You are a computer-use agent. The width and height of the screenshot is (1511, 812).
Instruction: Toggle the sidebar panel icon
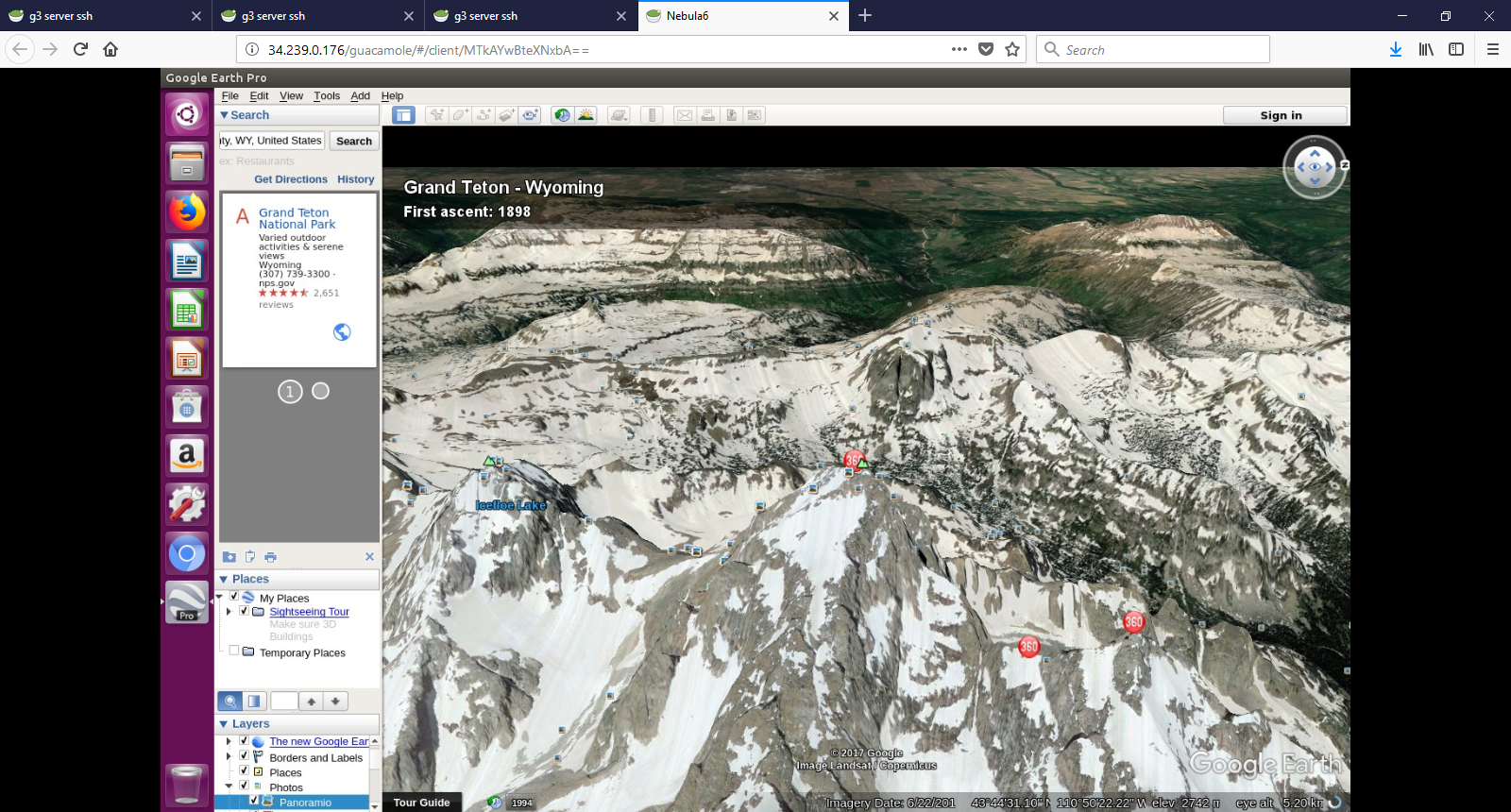click(404, 115)
